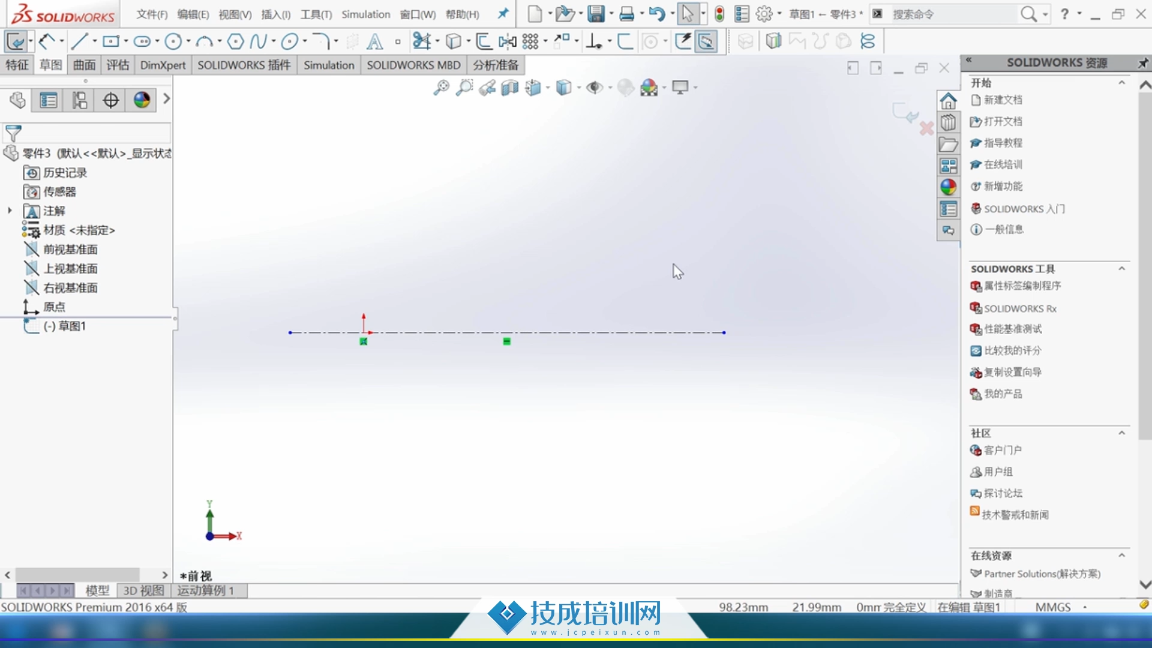Toggle the pin on SOLIDWORKS Resources pane
Image resolution: width=1152 pixels, height=648 pixels.
point(1143,63)
